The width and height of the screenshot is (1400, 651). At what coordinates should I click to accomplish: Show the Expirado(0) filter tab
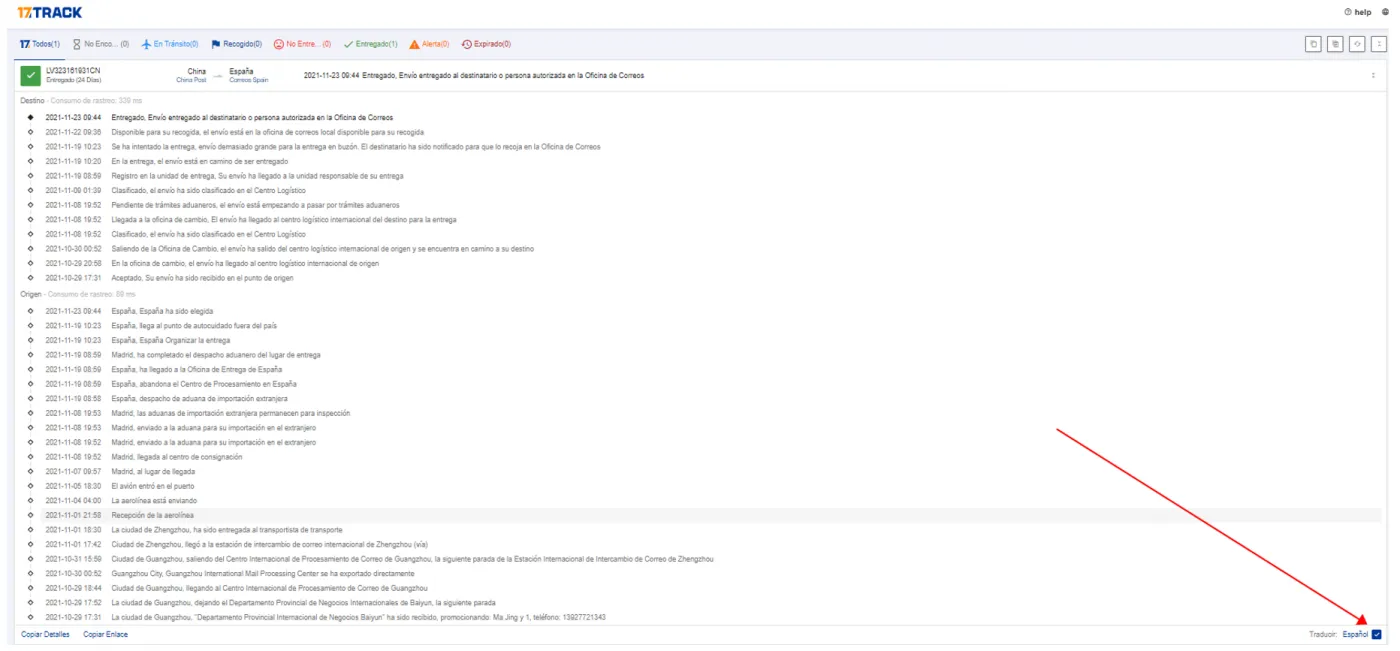(x=487, y=44)
